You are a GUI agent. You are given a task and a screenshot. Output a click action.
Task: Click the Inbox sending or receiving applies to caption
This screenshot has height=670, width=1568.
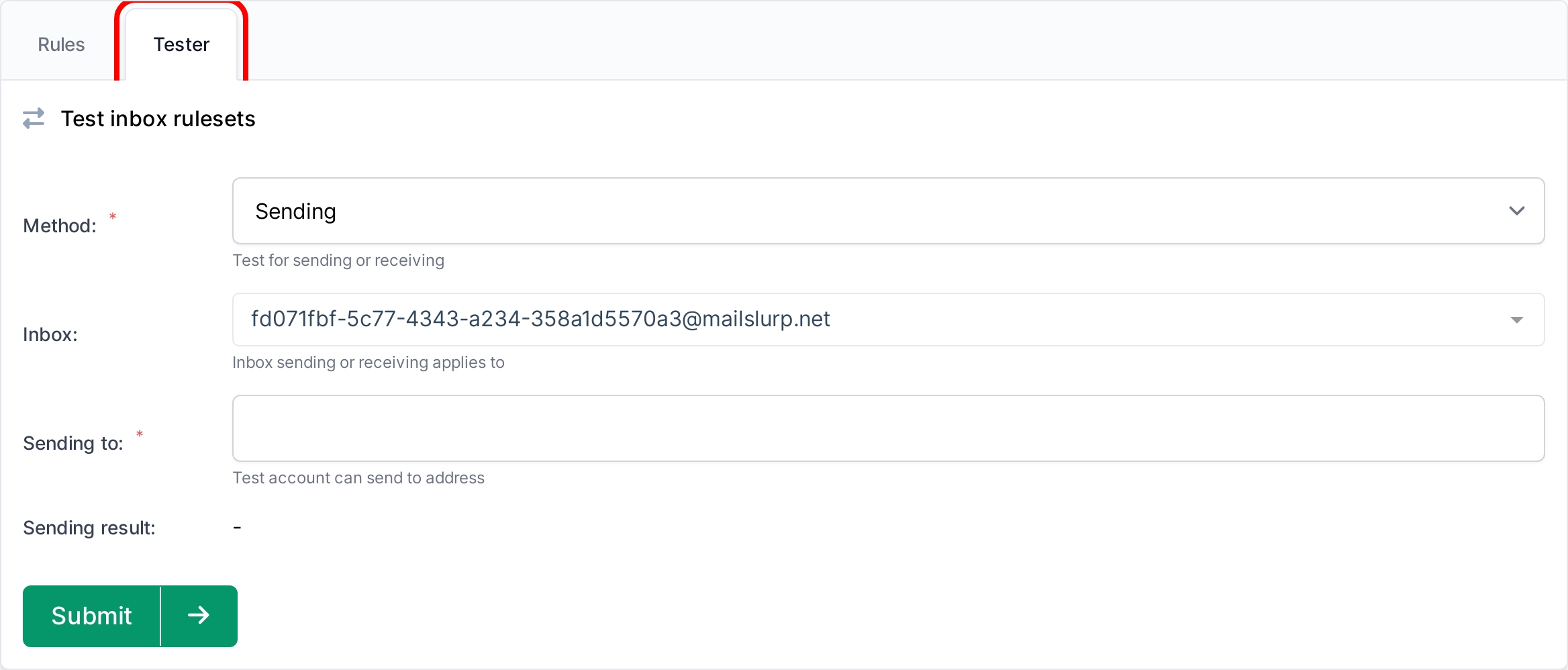point(368,362)
